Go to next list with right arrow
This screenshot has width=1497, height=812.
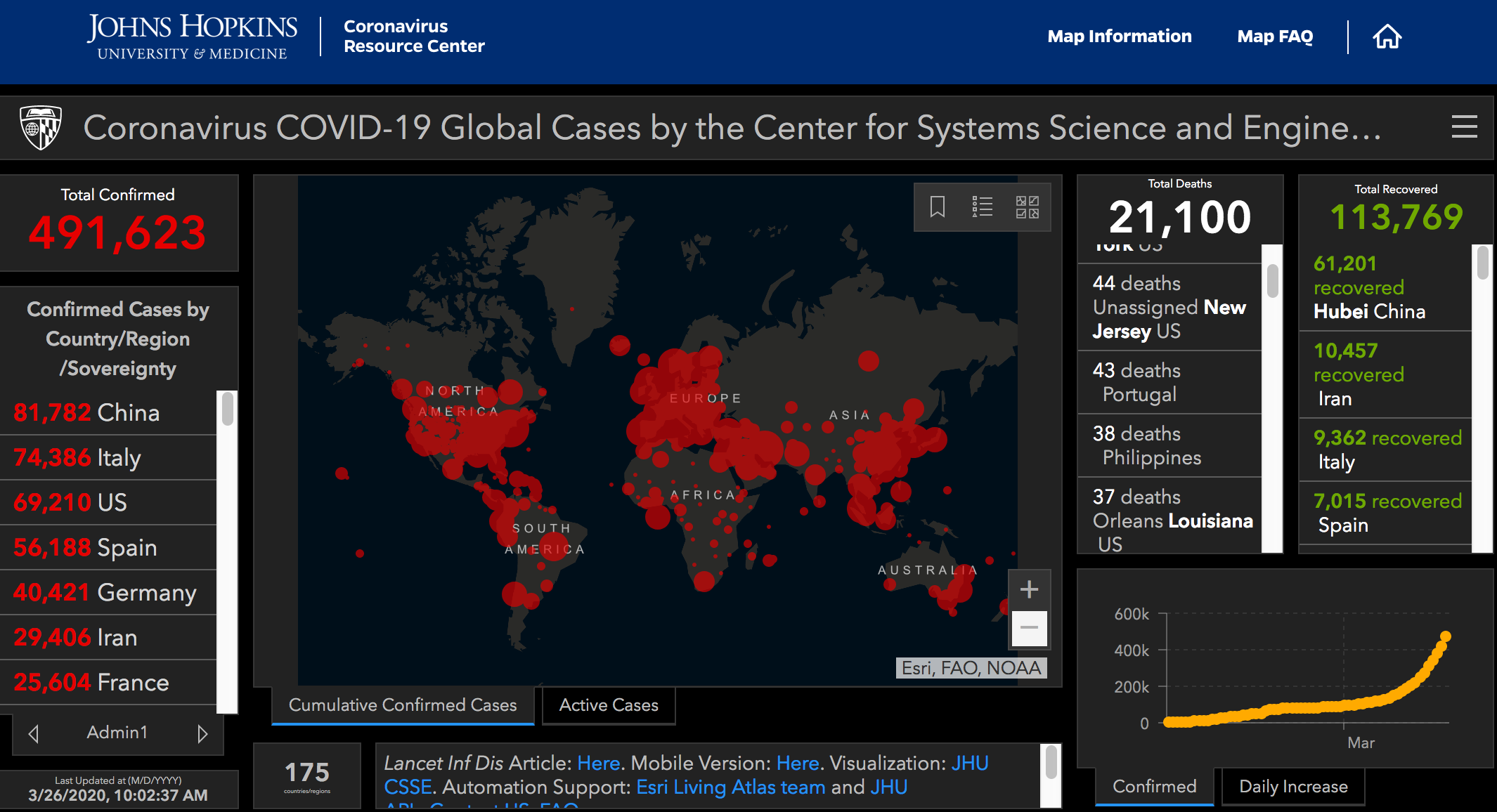pos(203,733)
